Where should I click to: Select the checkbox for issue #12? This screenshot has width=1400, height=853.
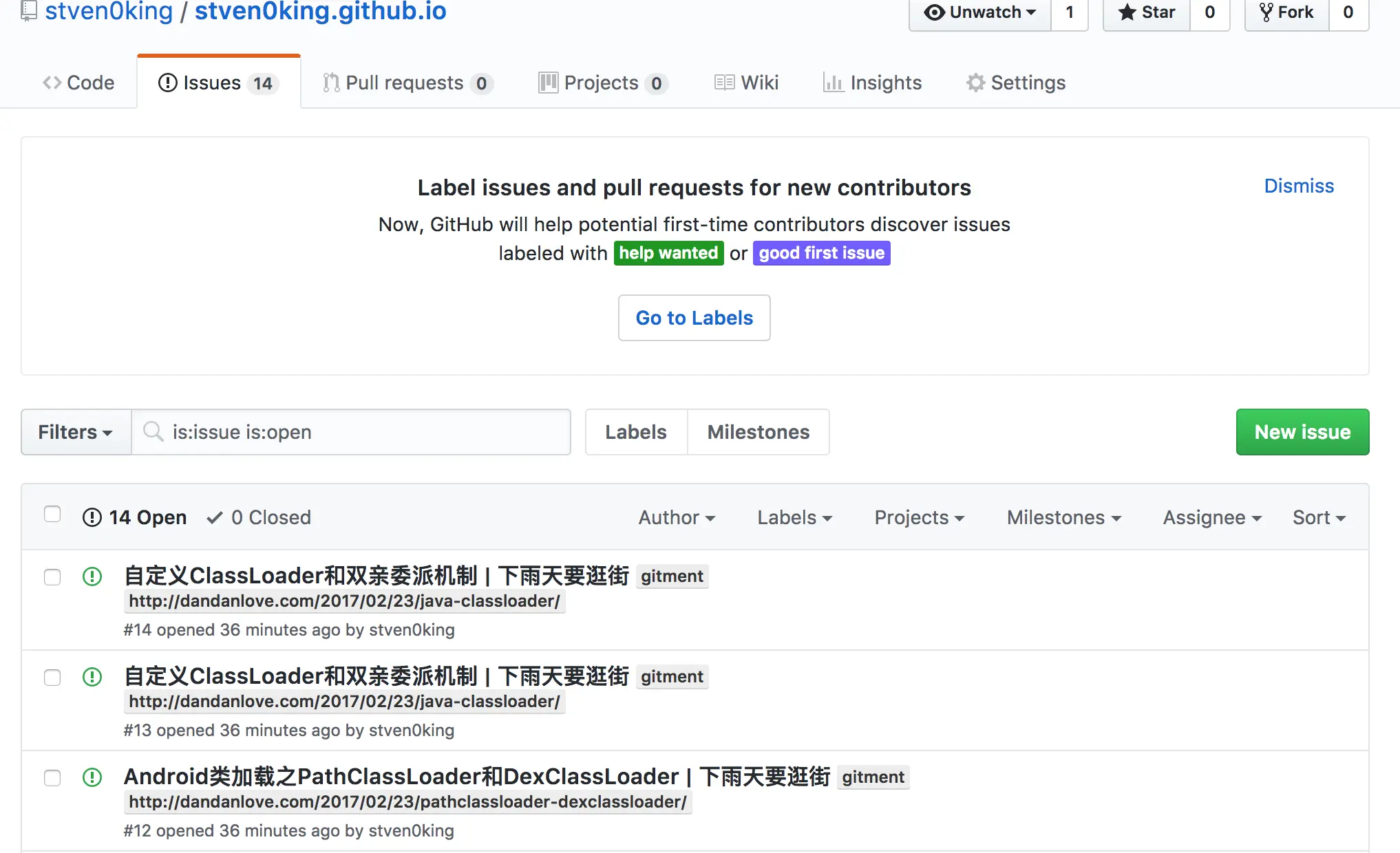[52, 777]
